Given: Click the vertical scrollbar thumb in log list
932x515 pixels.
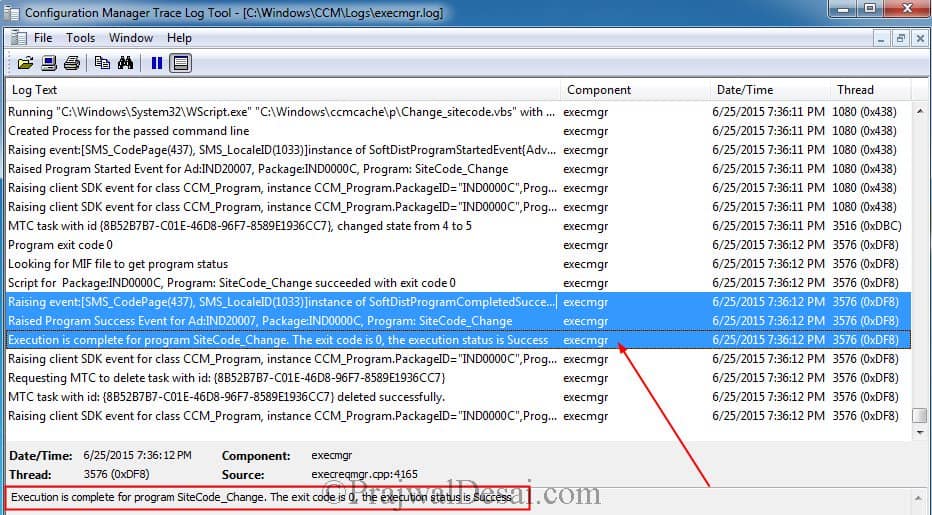Looking at the screenshot, I should tap(920, 415).
